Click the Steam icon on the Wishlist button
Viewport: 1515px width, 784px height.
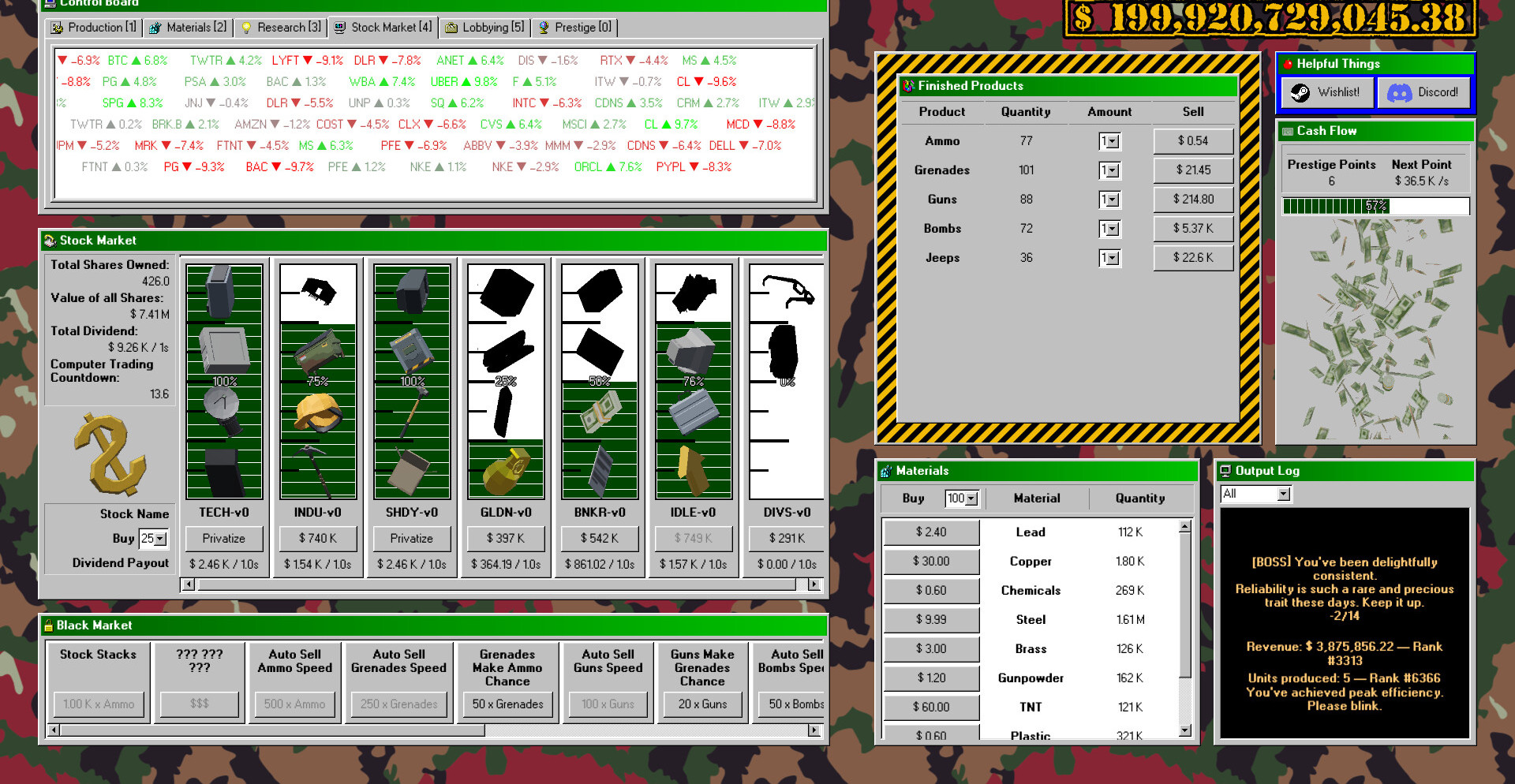pos(1300,92)
